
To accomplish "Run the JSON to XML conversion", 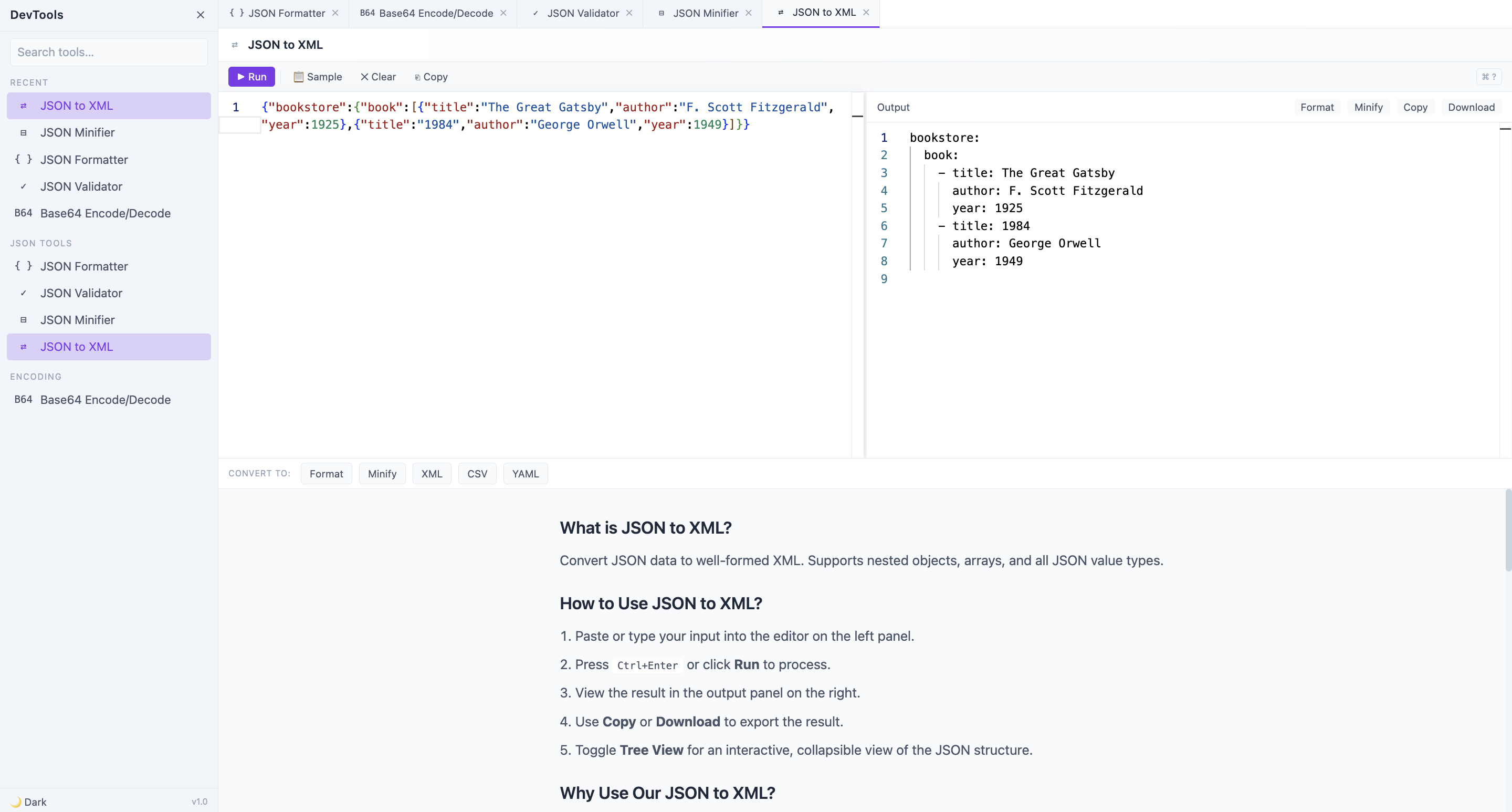I will [x=252, y=76].
